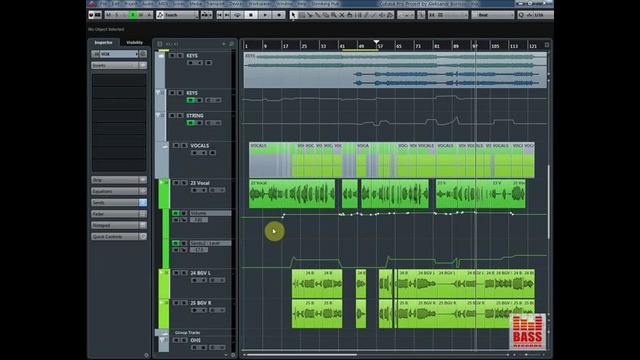
Task: Switch to the Inspector tab
Action: coord(103,42)
